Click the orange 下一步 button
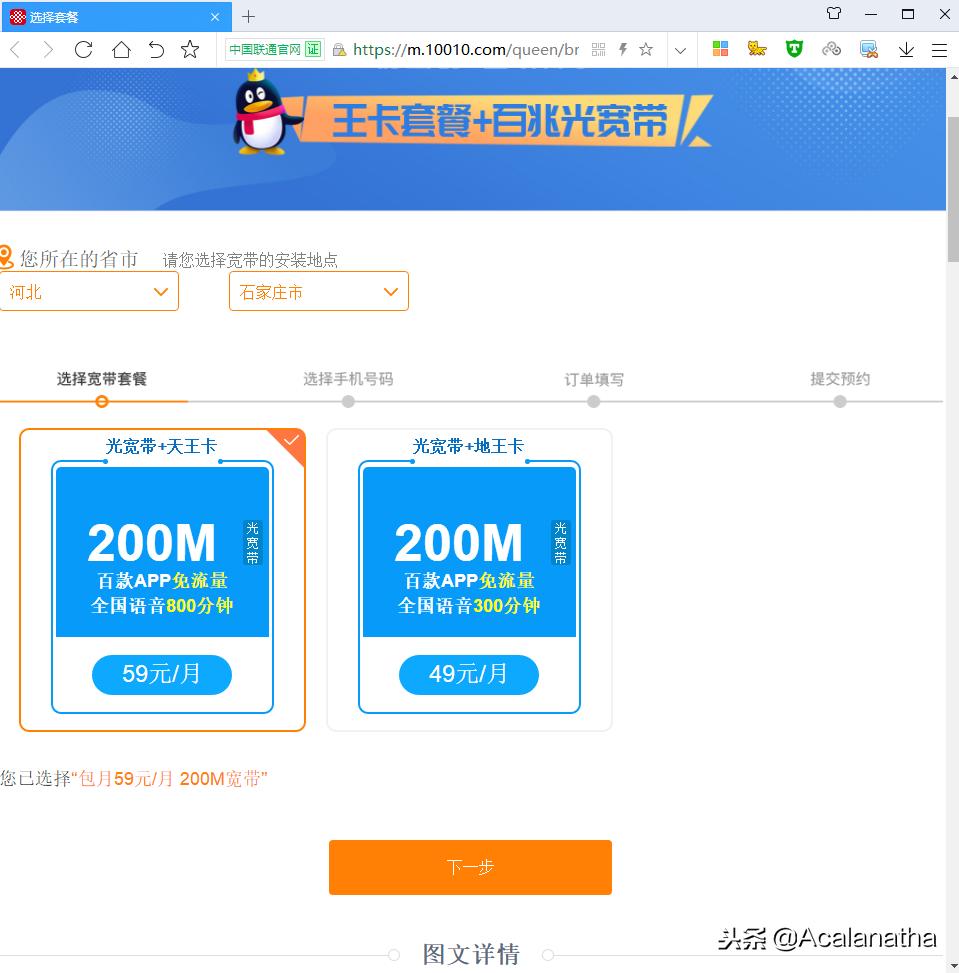This screenshot has height=973, width=959. point(470,868)
